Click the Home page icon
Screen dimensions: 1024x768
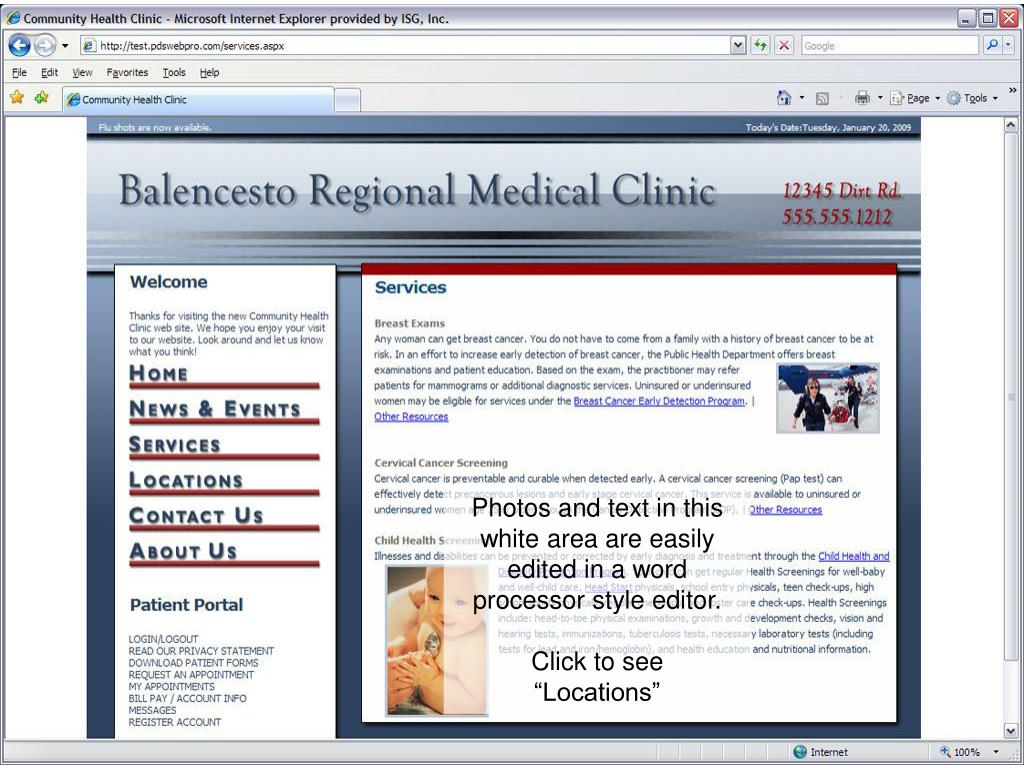[784, 98]
